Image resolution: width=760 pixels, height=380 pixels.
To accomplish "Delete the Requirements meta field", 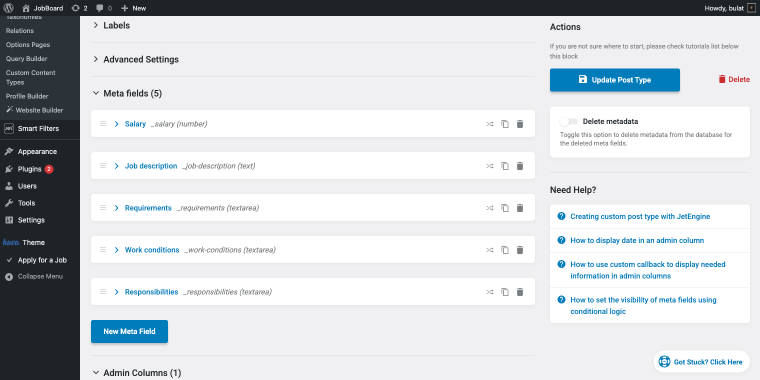I will click(520, 208).
